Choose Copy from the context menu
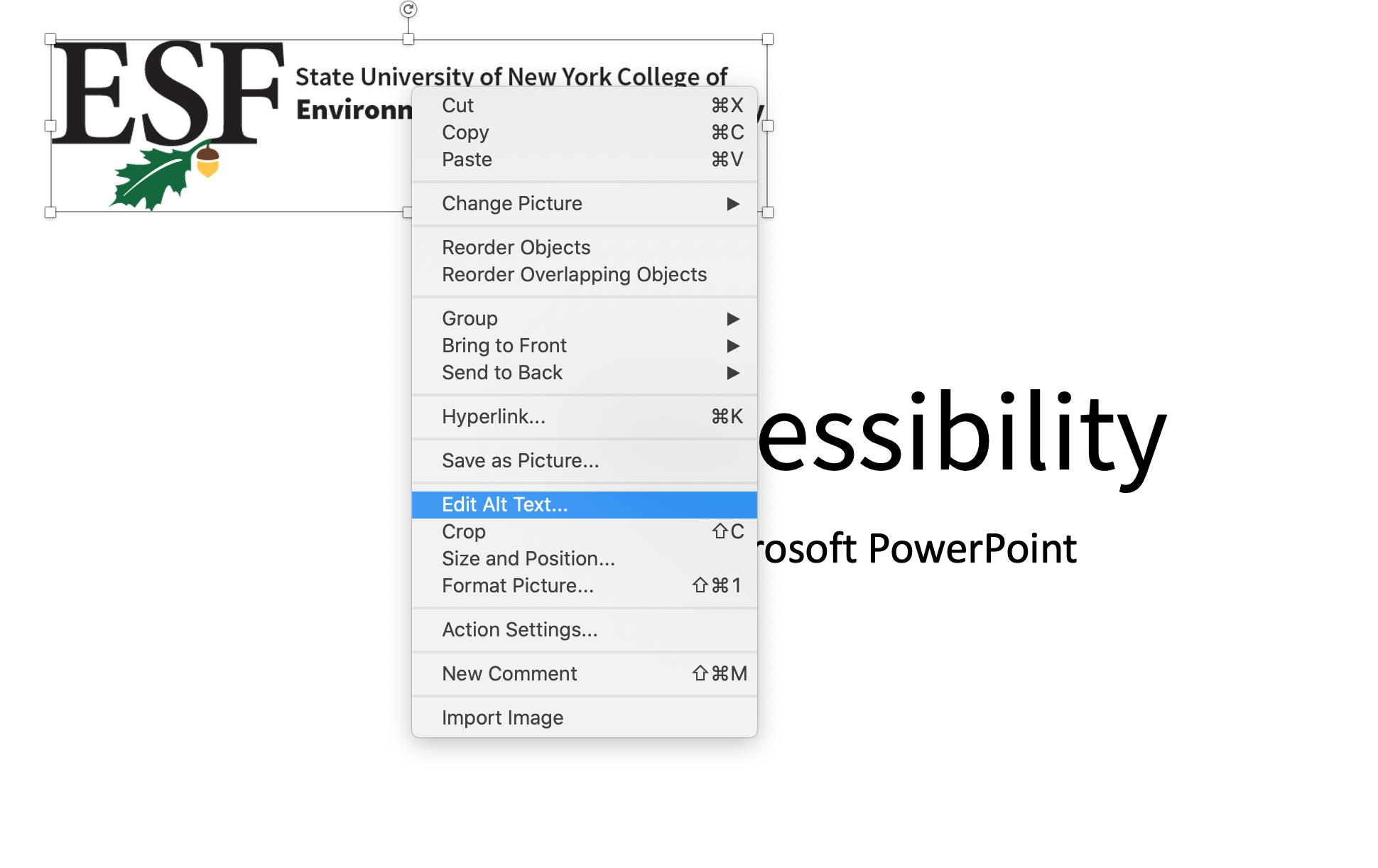This screenshot has height=868, width=1378. click(584, 132)
